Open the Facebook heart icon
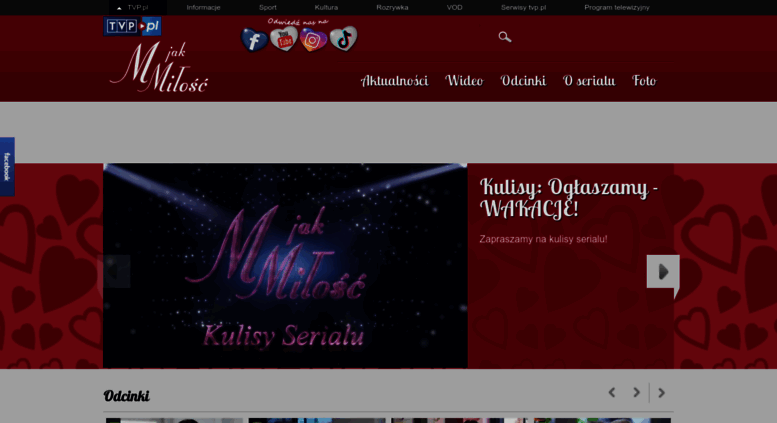 coord(254,40)
